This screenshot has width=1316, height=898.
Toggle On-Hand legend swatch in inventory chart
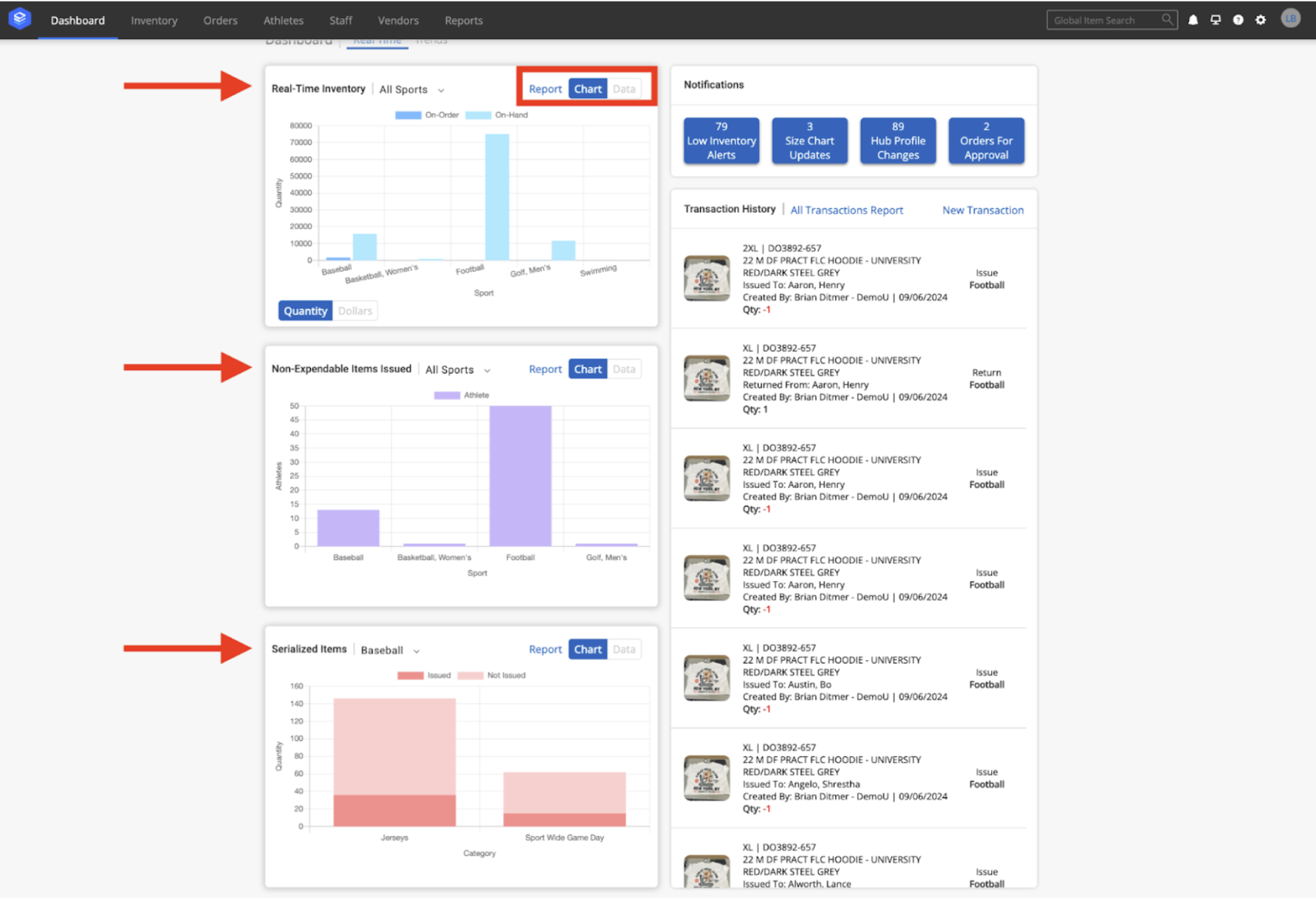click(x=478, y=115)
